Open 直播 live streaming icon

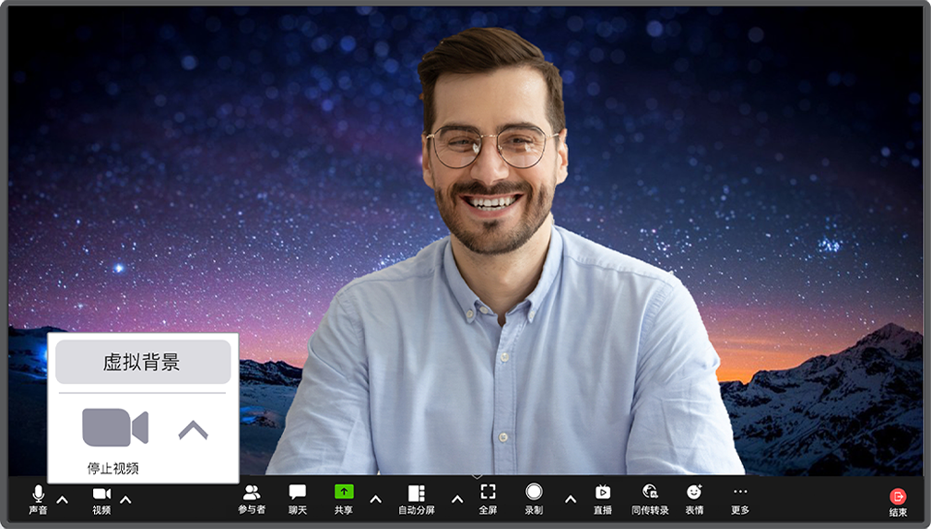click(x=603, y=492)
